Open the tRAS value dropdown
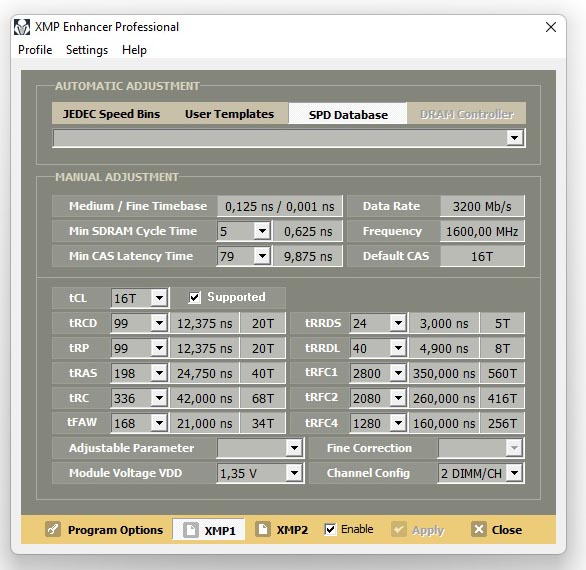 (159, 373)
